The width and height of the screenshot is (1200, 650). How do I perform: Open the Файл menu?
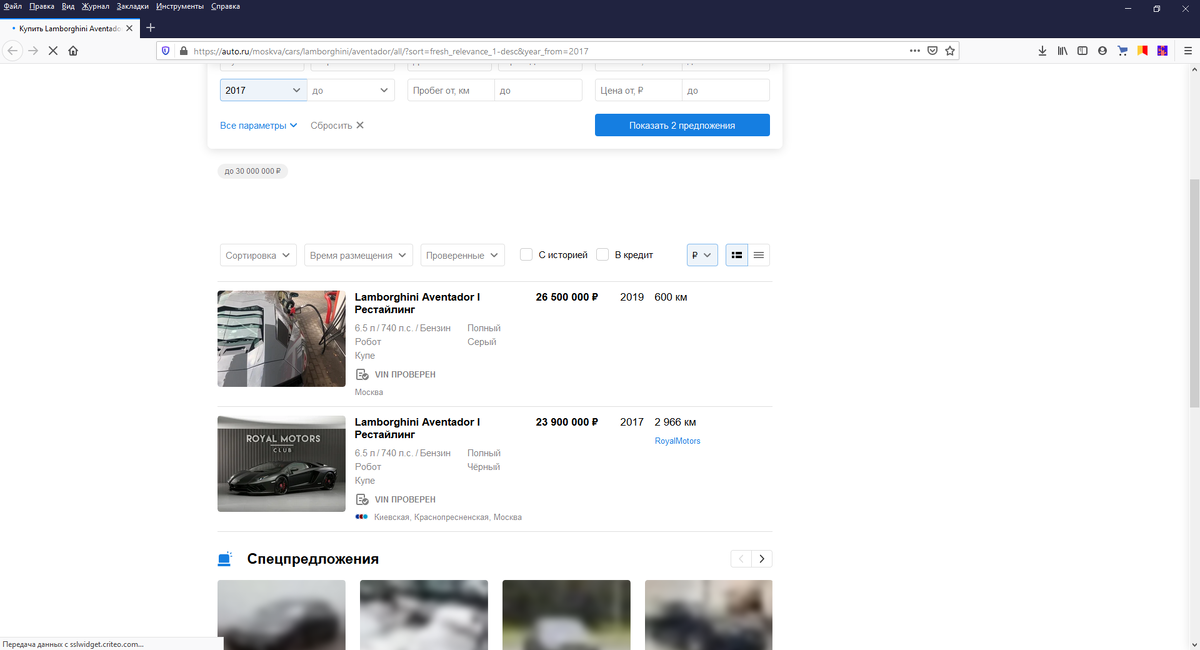coord(13,6)
